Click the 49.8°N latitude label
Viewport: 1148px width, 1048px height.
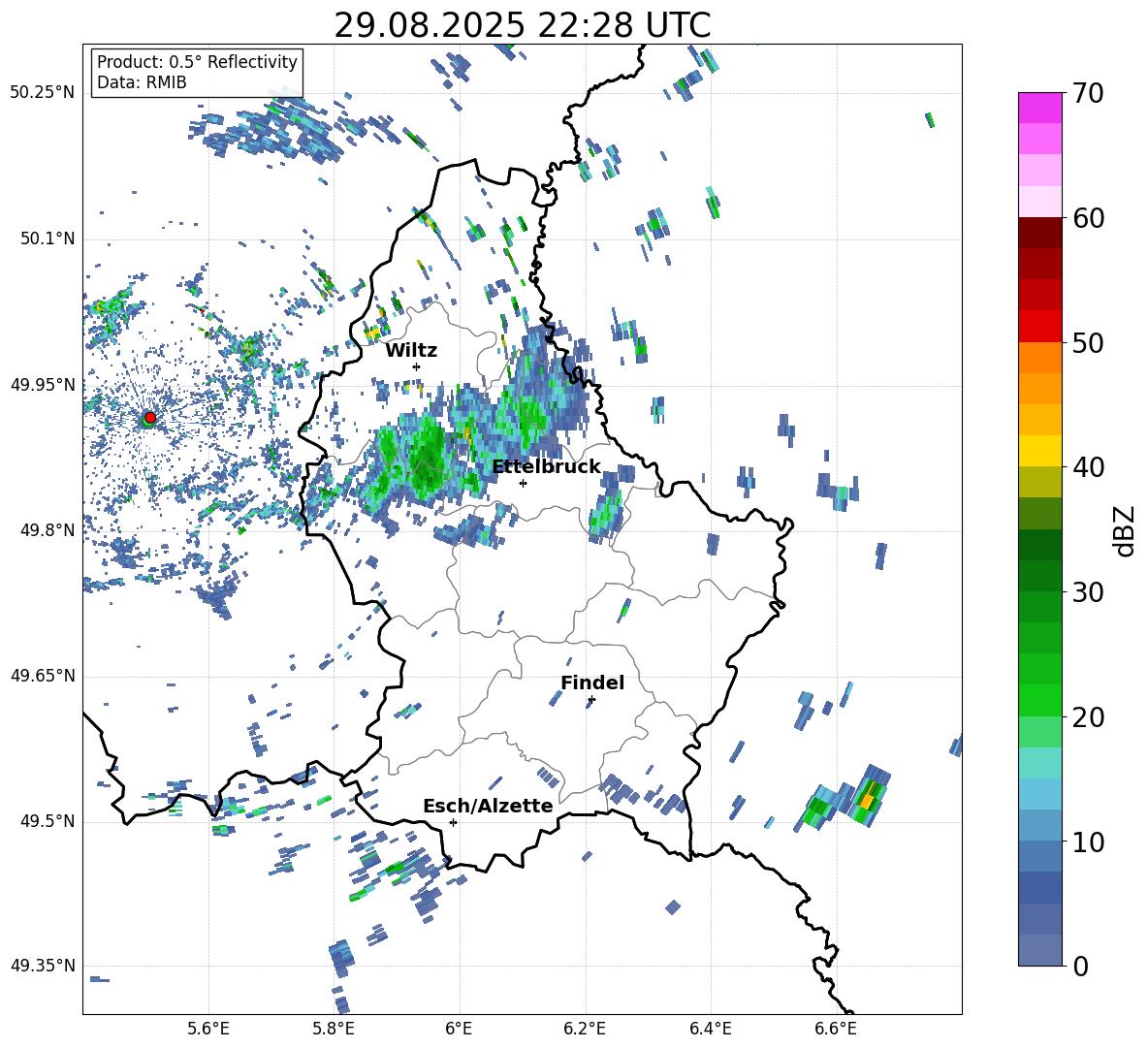coord(48,530)
